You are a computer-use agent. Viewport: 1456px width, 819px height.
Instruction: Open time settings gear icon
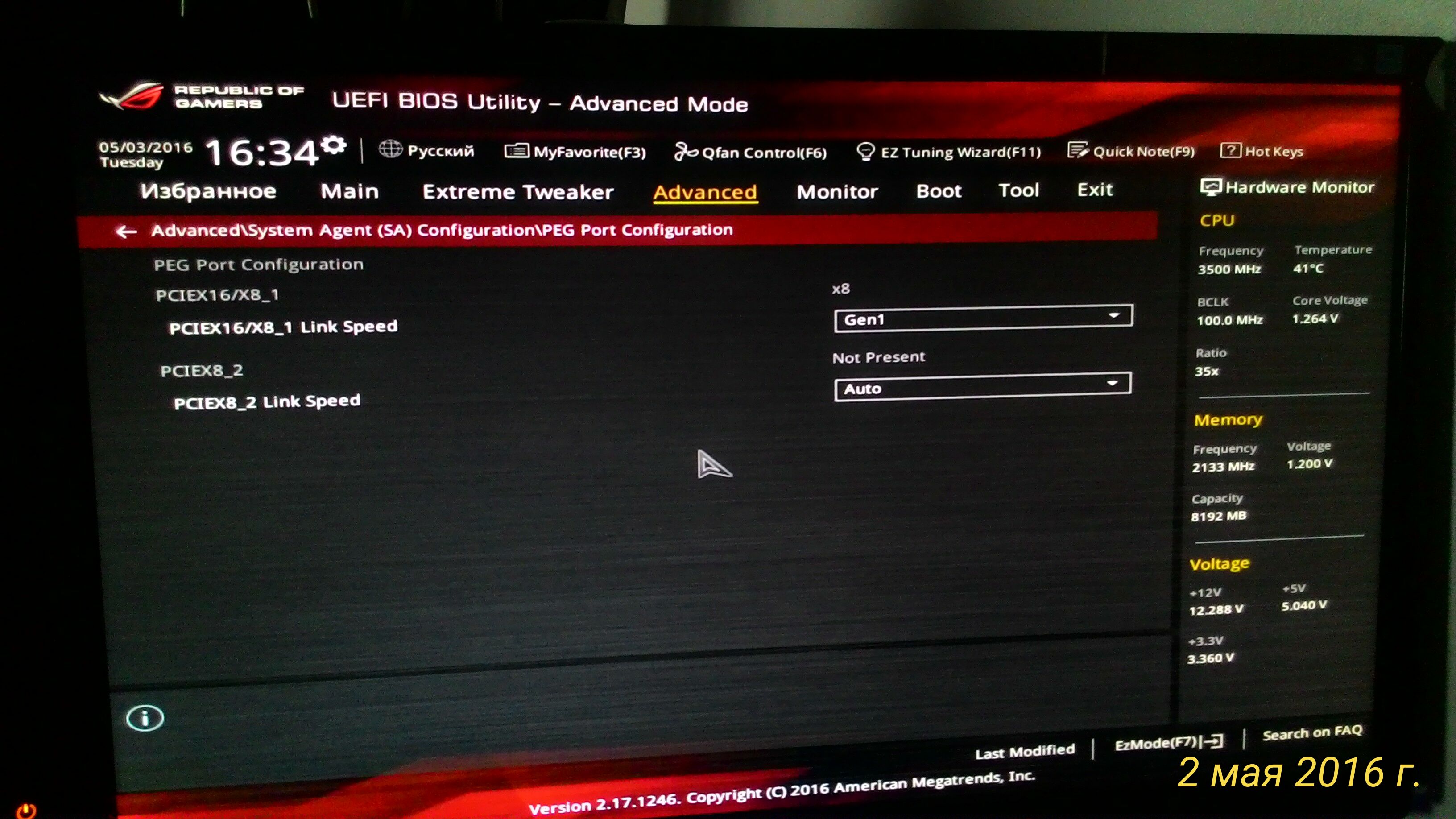[x=334, y=145]
